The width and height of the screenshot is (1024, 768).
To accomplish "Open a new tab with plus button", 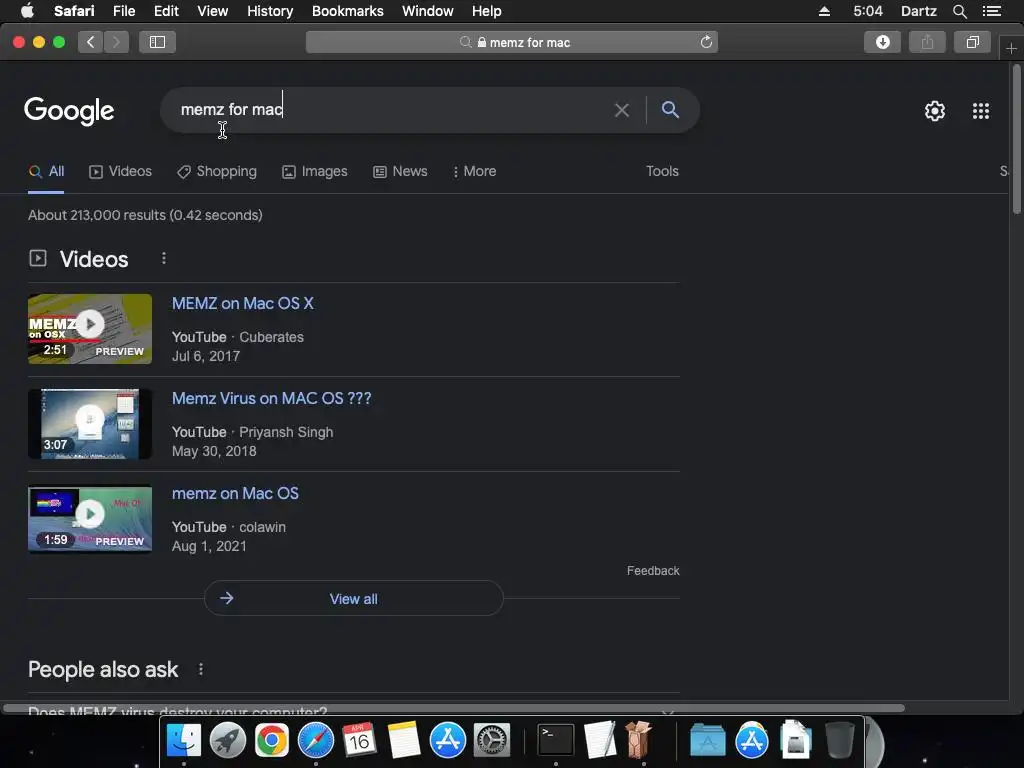I will coord(1011,48).
